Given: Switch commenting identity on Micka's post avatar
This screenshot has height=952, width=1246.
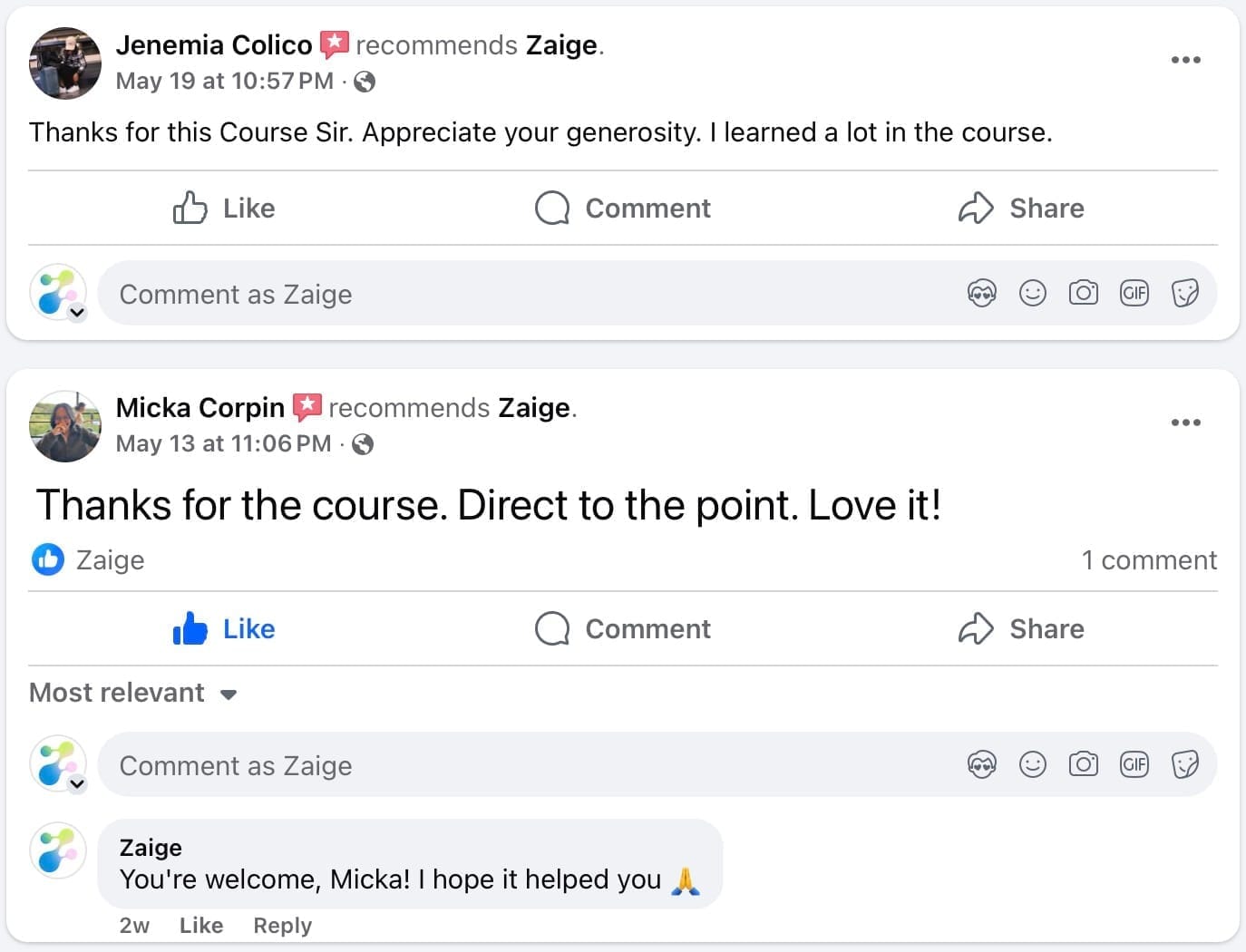Looking at the screenshot, I should pos(77,784).
